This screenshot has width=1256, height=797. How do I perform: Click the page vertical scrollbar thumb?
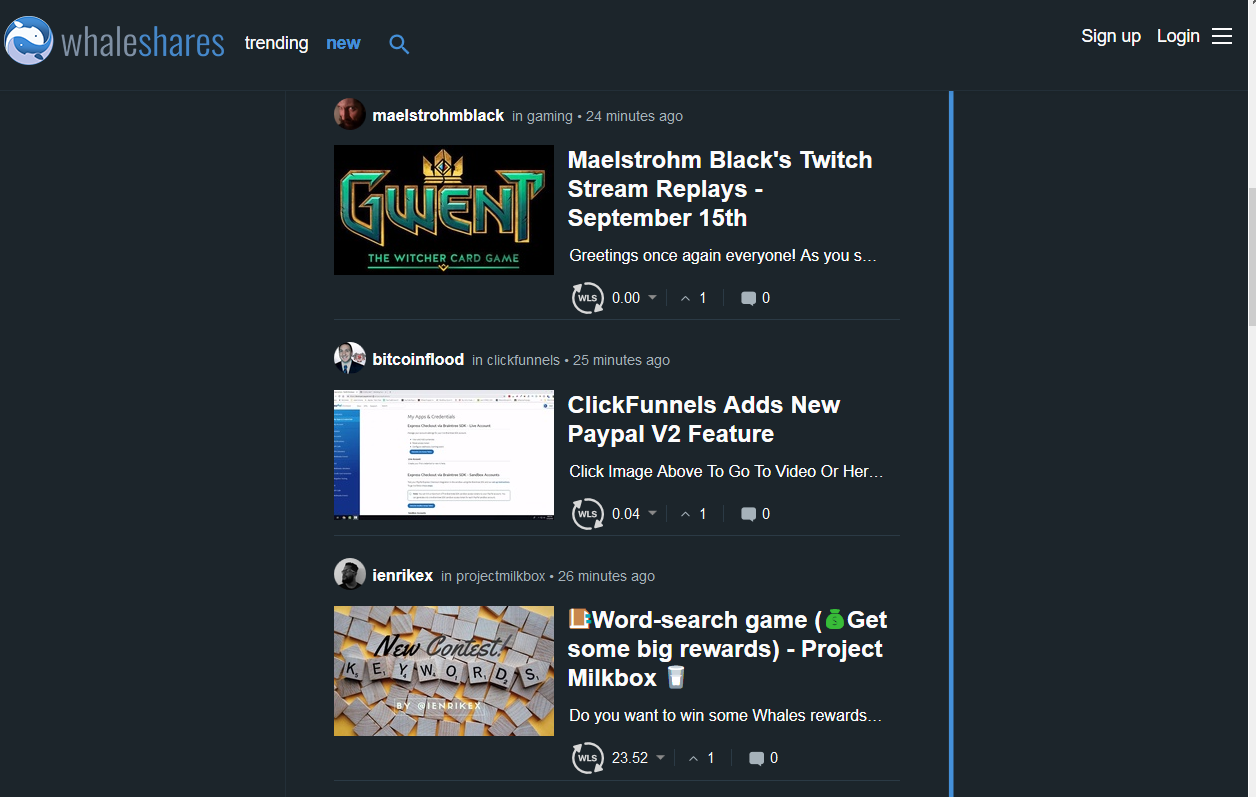click(1250, 256)
